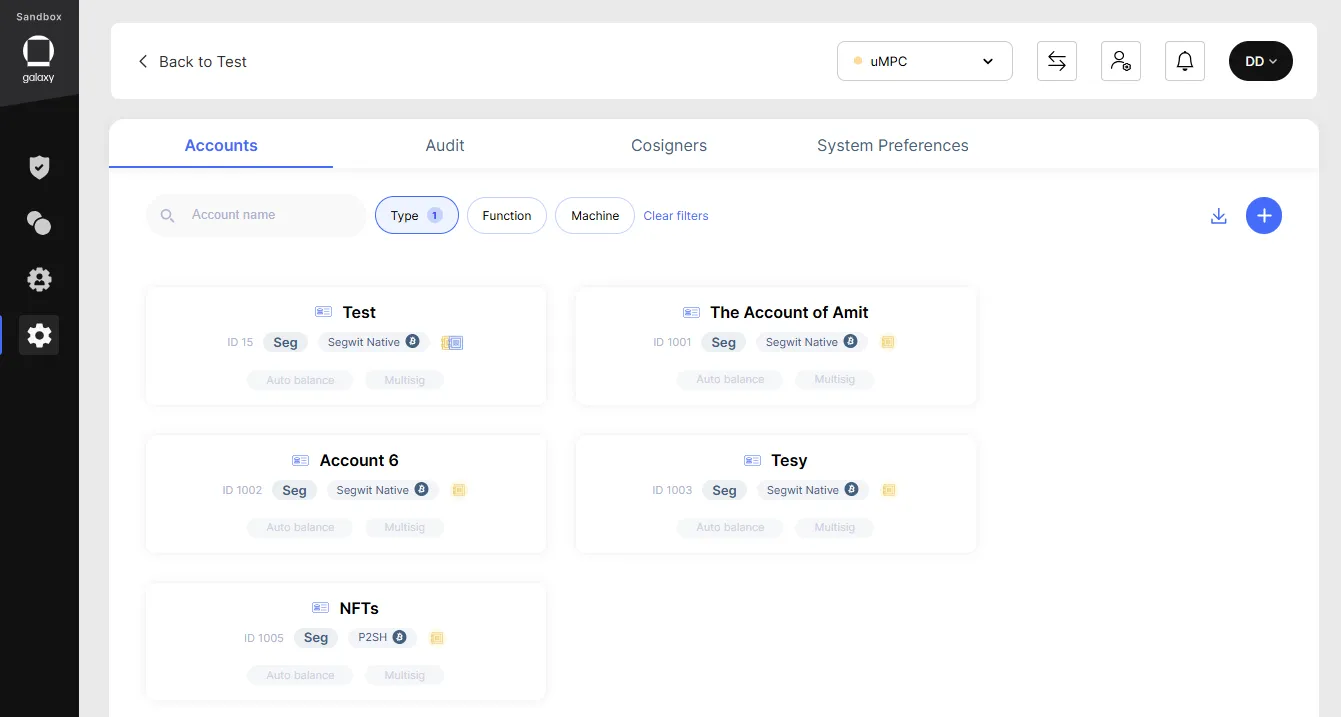Click Auto balance tag on Account of Amit card
The width and height of the screenshot is (1341, 717).
[x=730, y=380]
